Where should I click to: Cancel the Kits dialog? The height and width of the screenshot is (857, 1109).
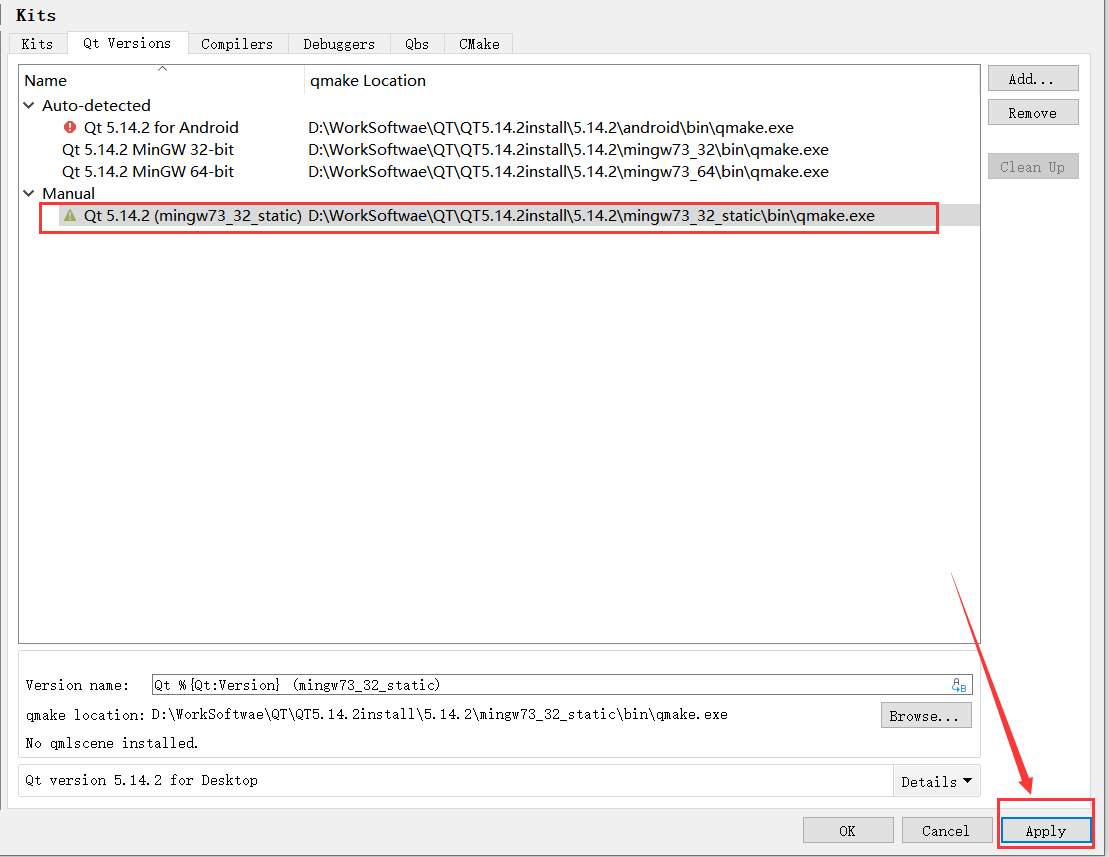(946, 830)
